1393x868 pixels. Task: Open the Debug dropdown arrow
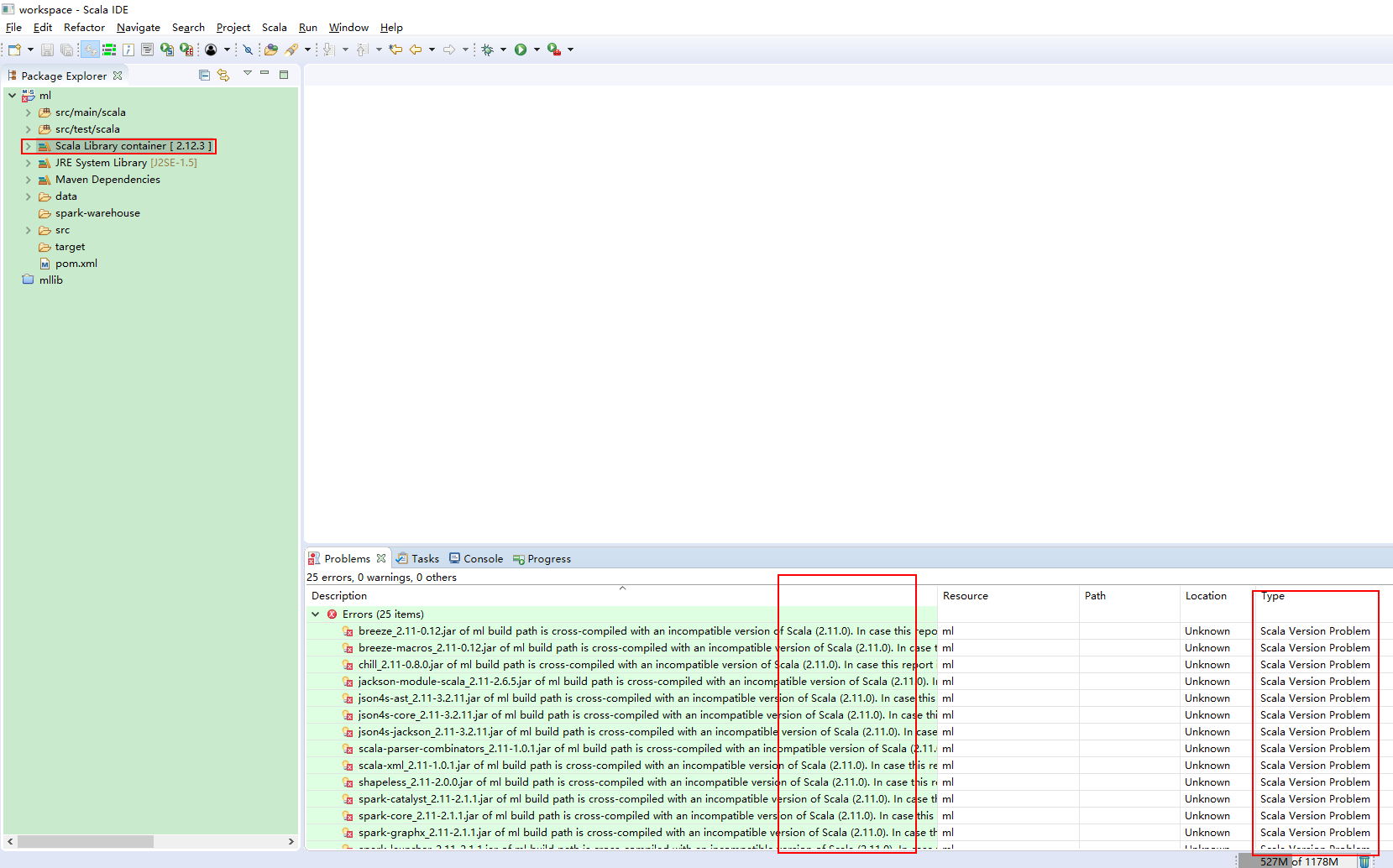click(x=503, y=50)
